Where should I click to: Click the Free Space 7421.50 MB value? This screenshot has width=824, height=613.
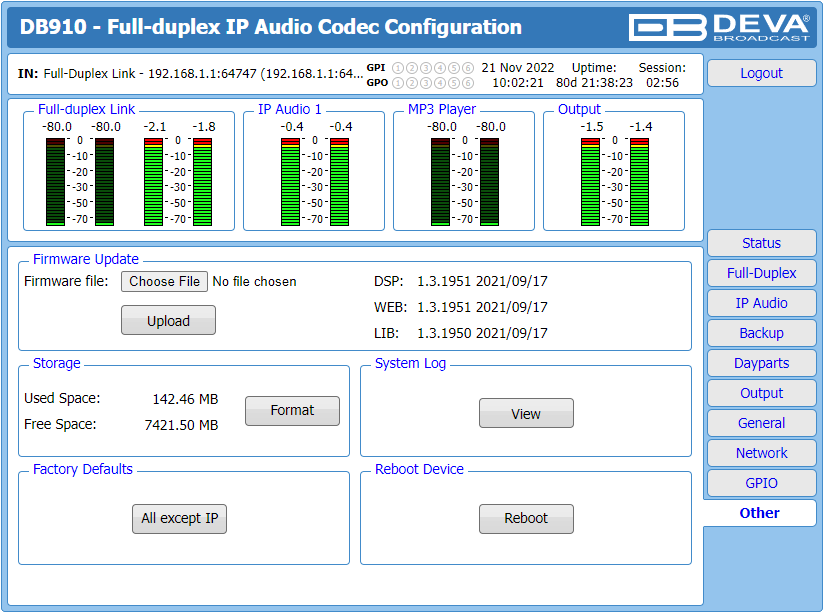pos(181,425)
